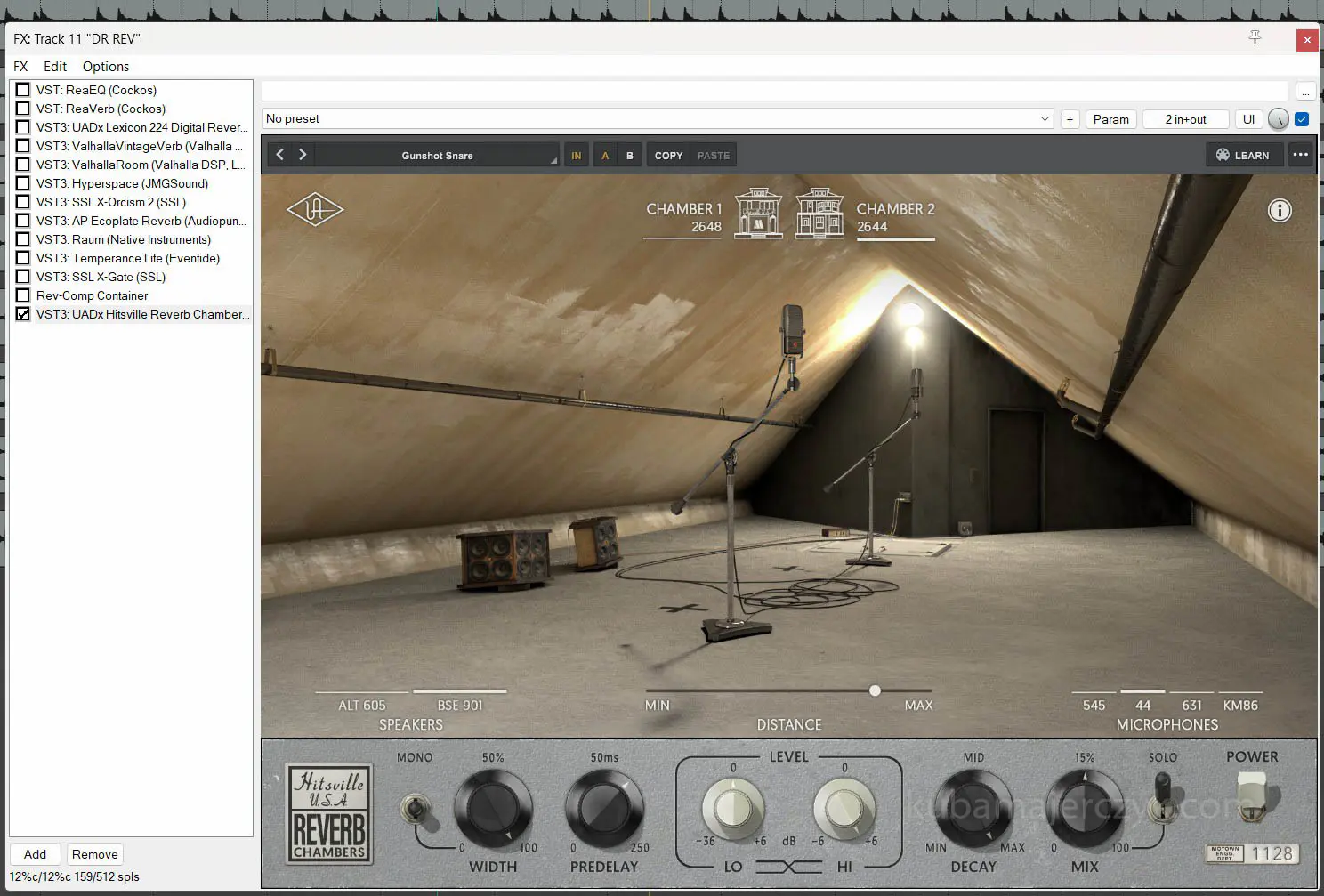The width and height of the screenshot is (1324, 896).
Task: Click the DISTANCE slider handle
Action: pos(875,690)
